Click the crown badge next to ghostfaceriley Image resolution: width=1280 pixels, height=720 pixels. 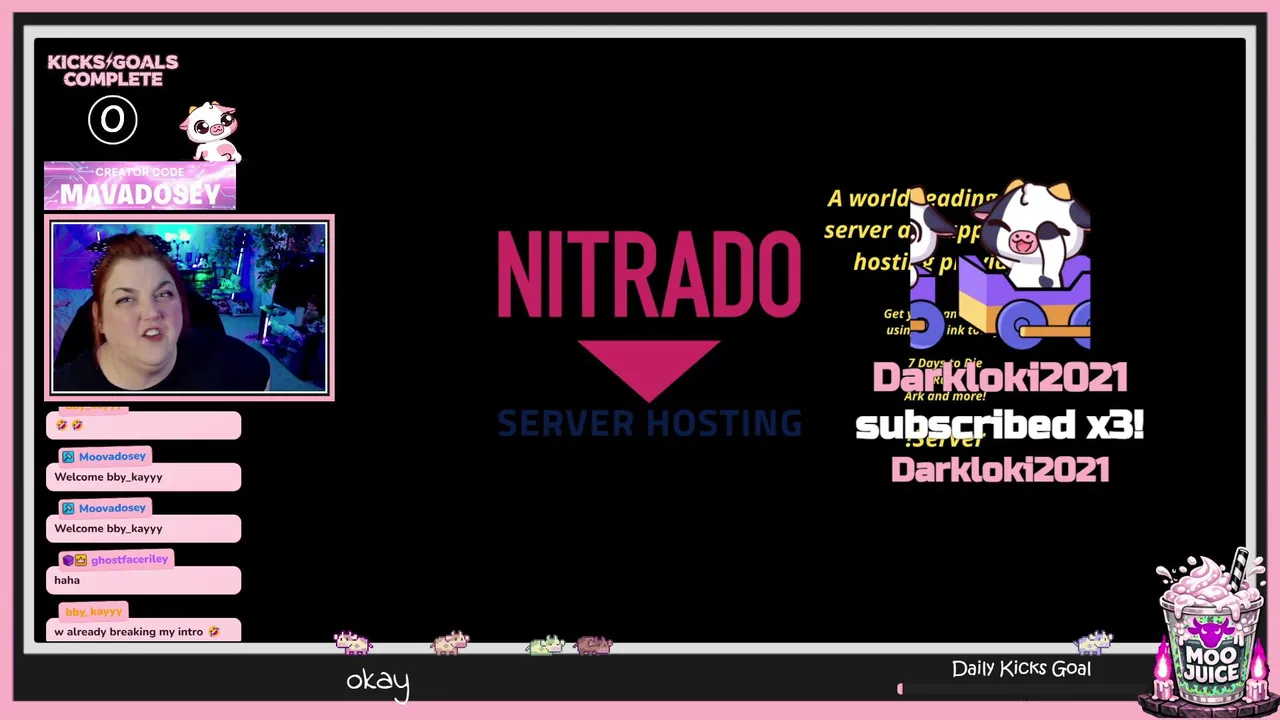[81, 560]
